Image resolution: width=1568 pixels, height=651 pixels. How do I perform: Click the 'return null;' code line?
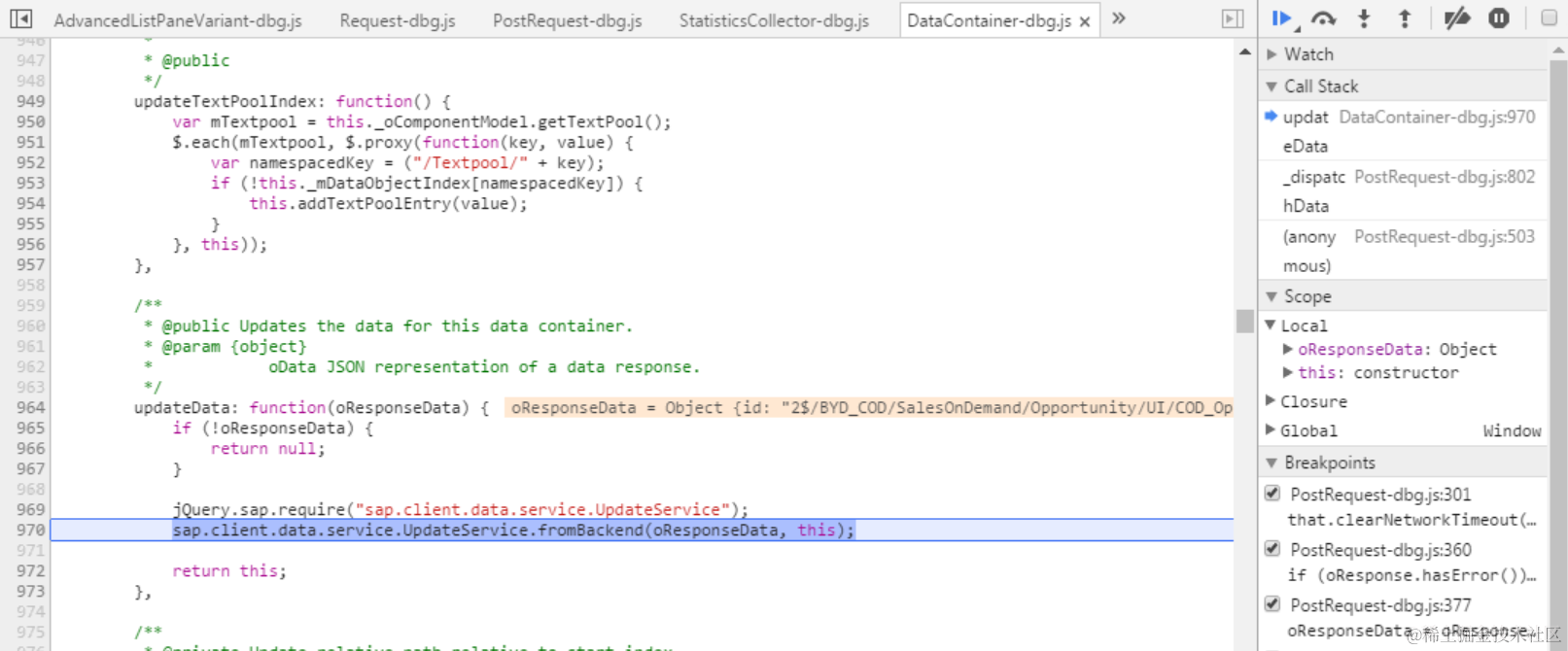click(x=268, y=448)
